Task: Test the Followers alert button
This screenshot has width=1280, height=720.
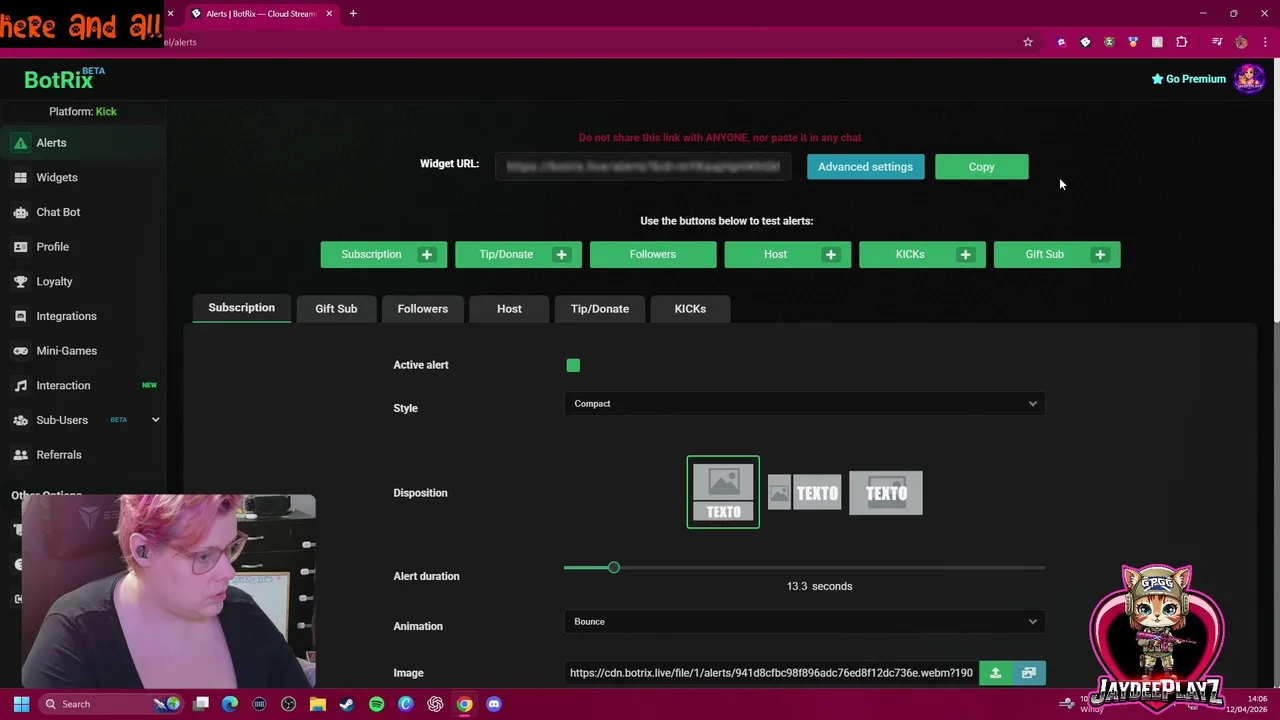Action: (653, 255)
